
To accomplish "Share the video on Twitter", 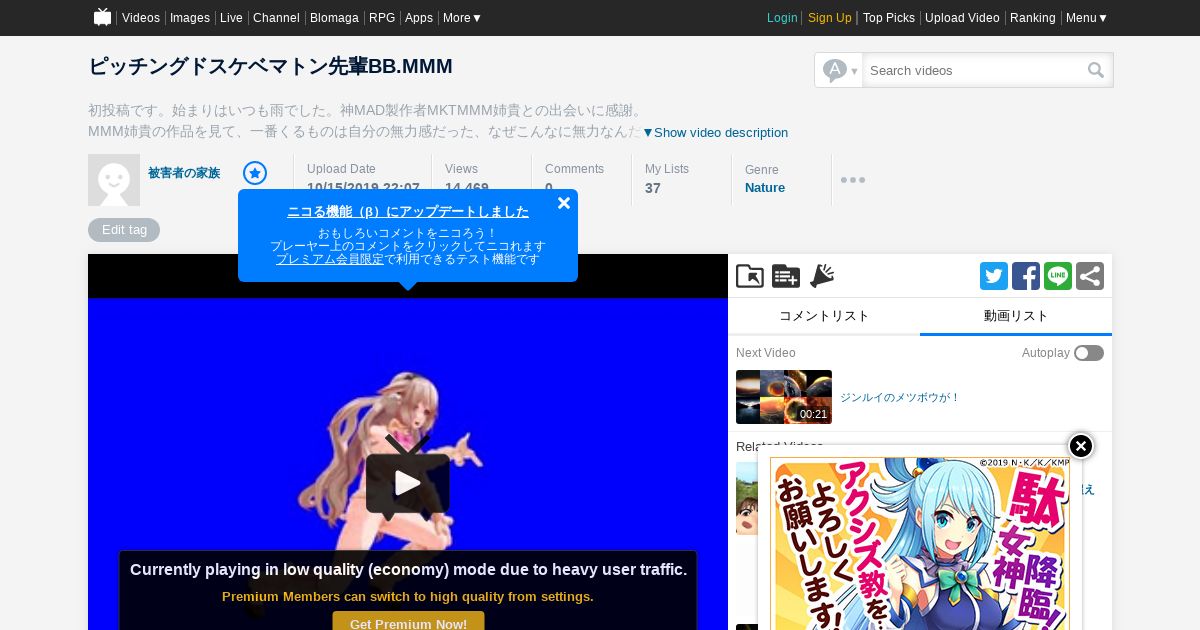I will click(994, 276).
